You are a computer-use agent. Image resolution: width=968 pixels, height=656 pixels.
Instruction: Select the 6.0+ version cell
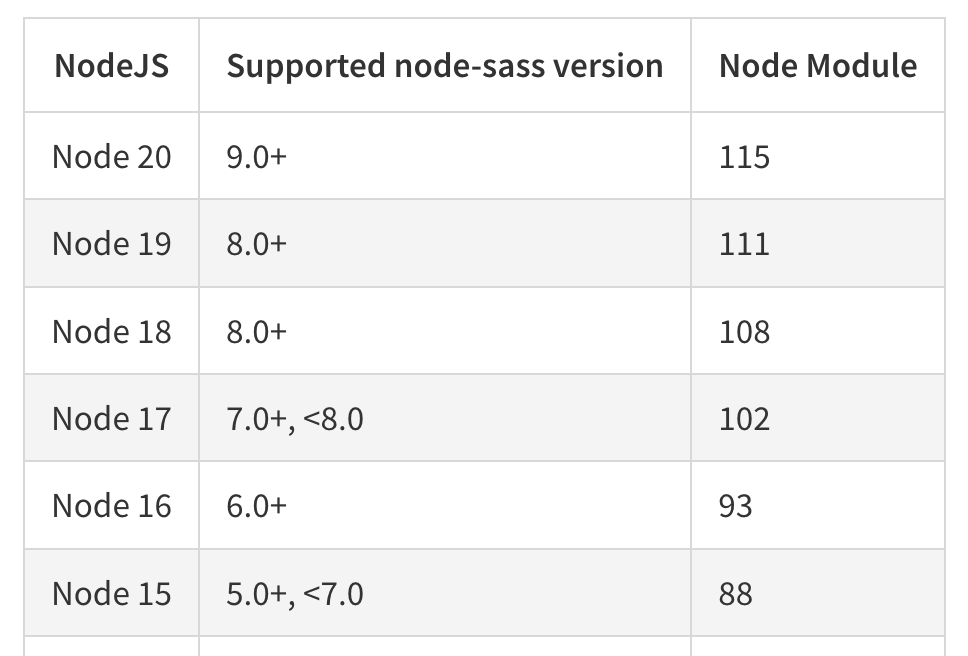click(444, 505)
